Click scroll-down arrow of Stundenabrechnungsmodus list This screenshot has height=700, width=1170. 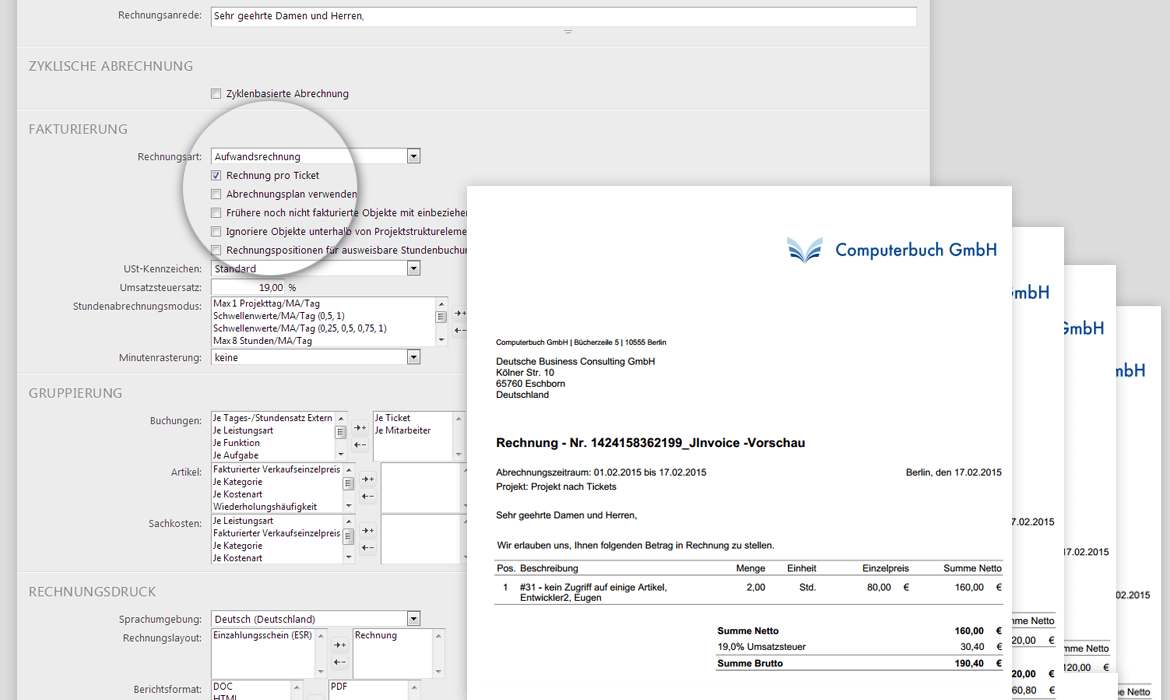[x=442, y=340]
